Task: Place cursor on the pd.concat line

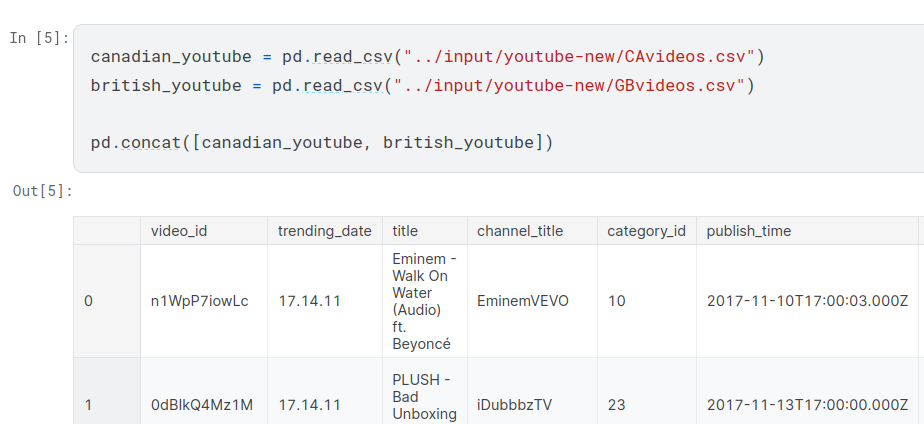Action: (321, 143)
